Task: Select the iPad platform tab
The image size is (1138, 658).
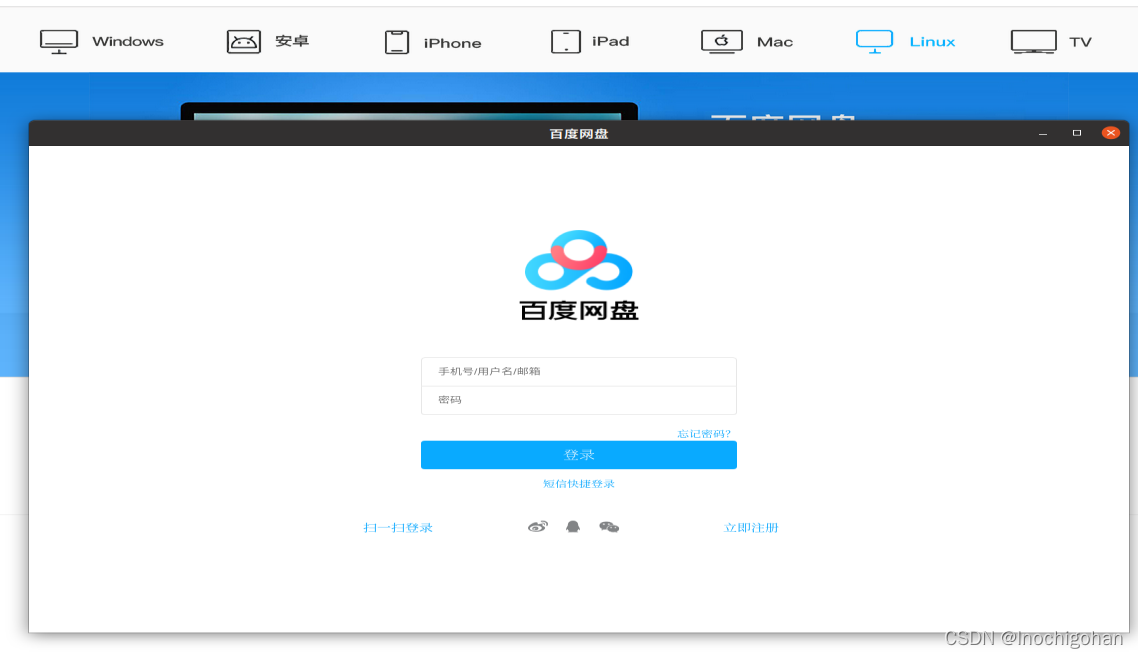Action: [590, 42]
